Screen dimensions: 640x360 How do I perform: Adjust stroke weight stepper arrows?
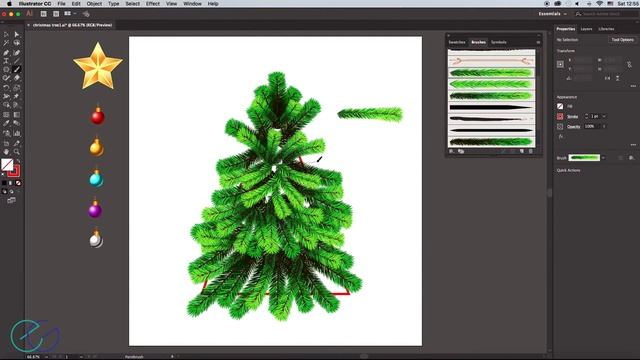point(586,116)
